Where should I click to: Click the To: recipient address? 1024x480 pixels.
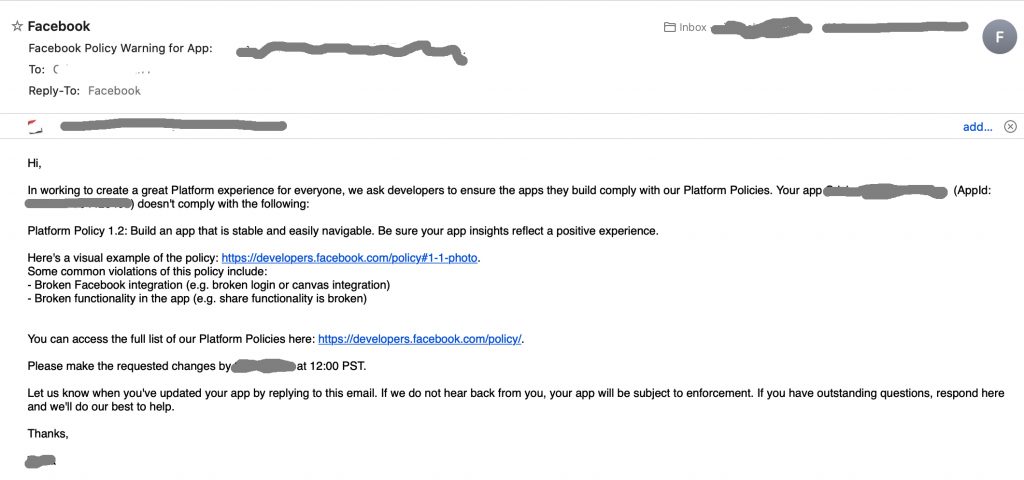click(x=103, y=69)
